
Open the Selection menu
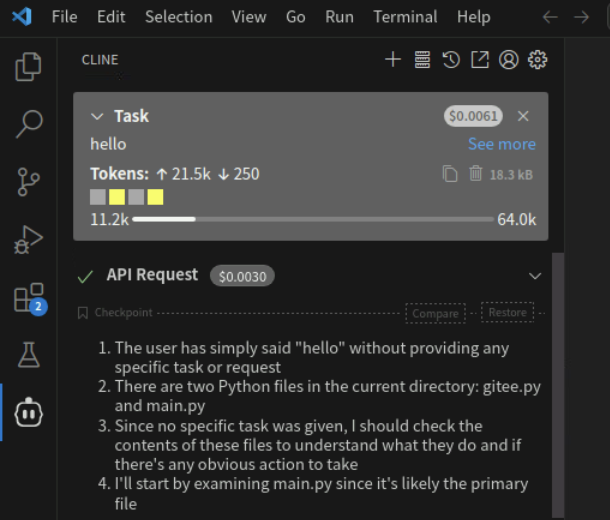(x=178, y=17)
